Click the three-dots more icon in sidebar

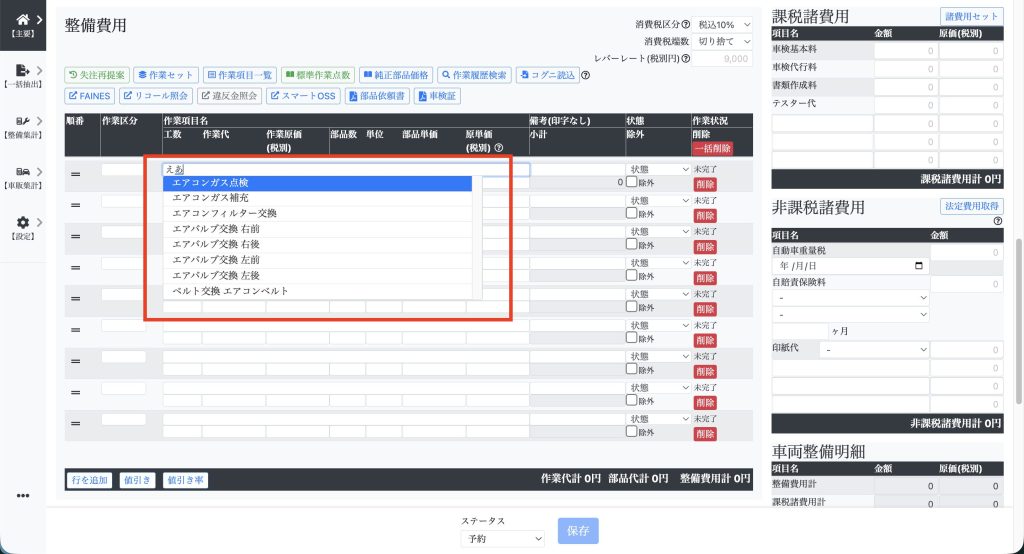[x=22, y=496]
